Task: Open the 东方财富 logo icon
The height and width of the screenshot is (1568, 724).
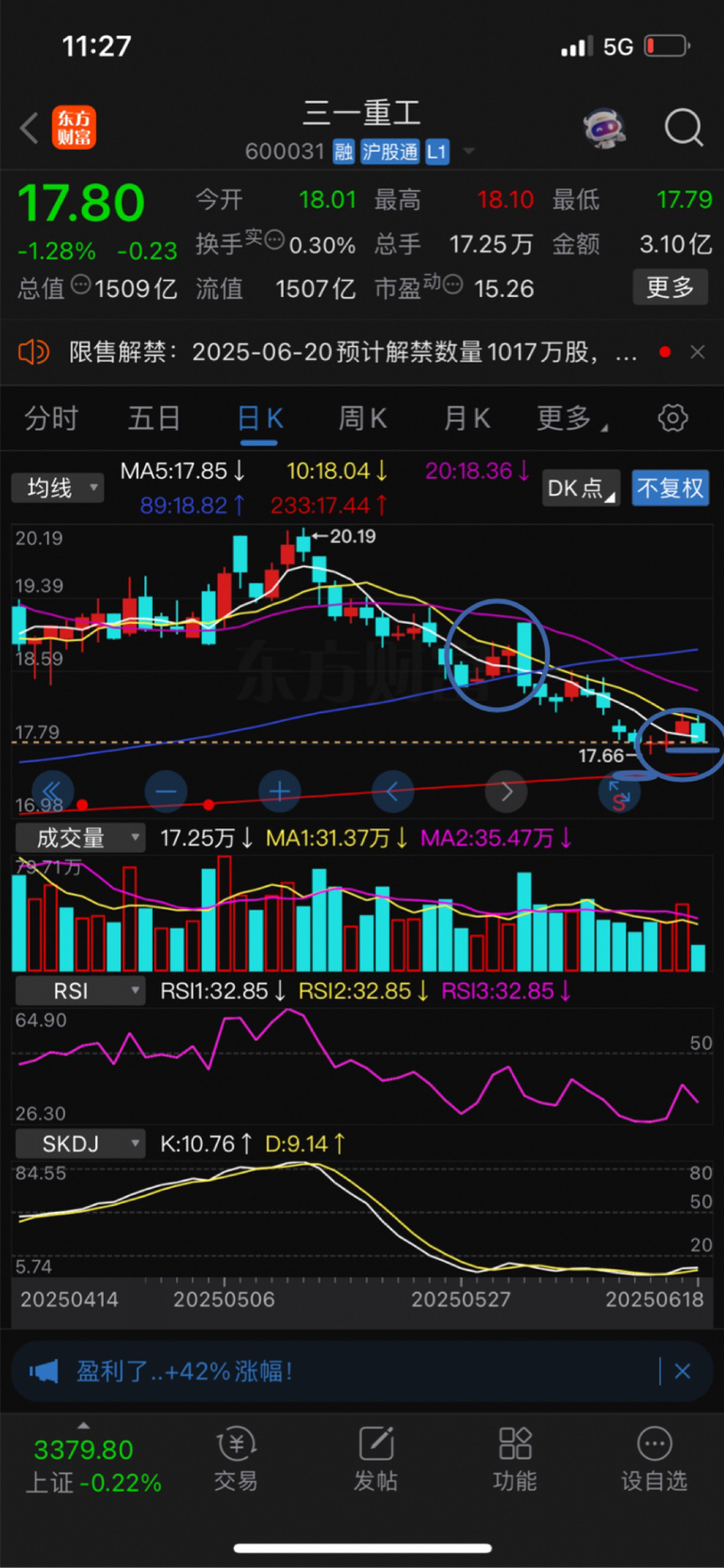Action: (74, 127)
